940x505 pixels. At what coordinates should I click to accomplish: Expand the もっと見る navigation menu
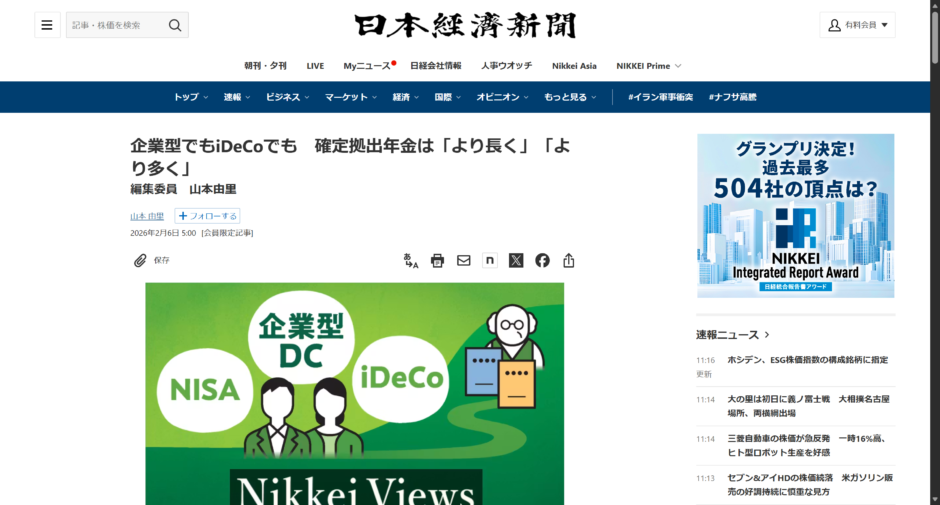tap(570, 97)
